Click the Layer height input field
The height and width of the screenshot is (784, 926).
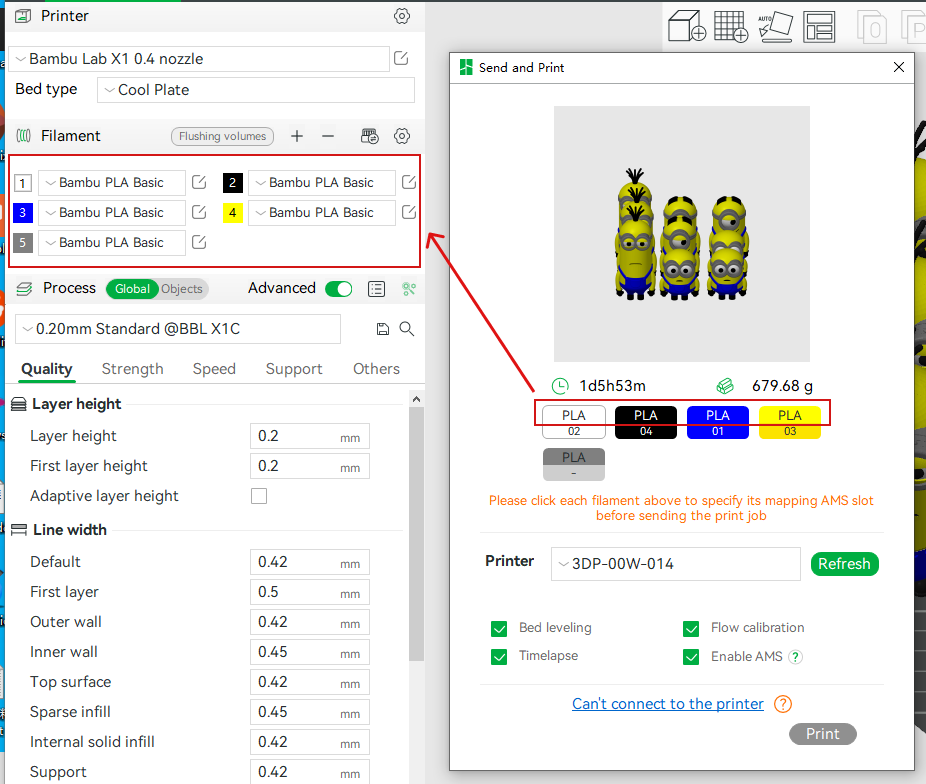[310, 436]
